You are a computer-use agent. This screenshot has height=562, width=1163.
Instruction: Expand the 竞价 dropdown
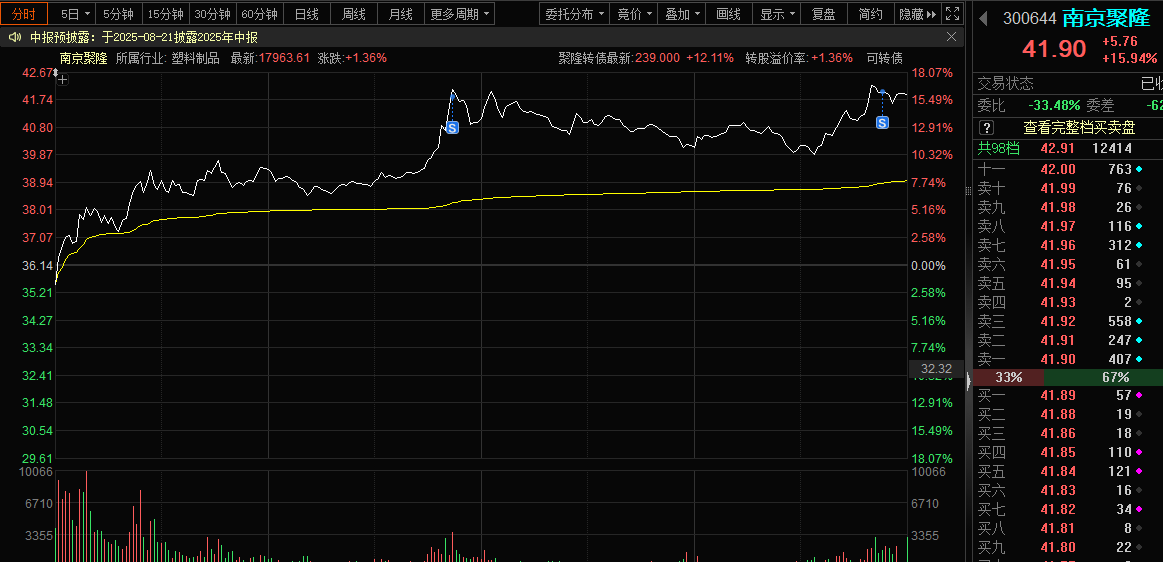pos(636,13)
